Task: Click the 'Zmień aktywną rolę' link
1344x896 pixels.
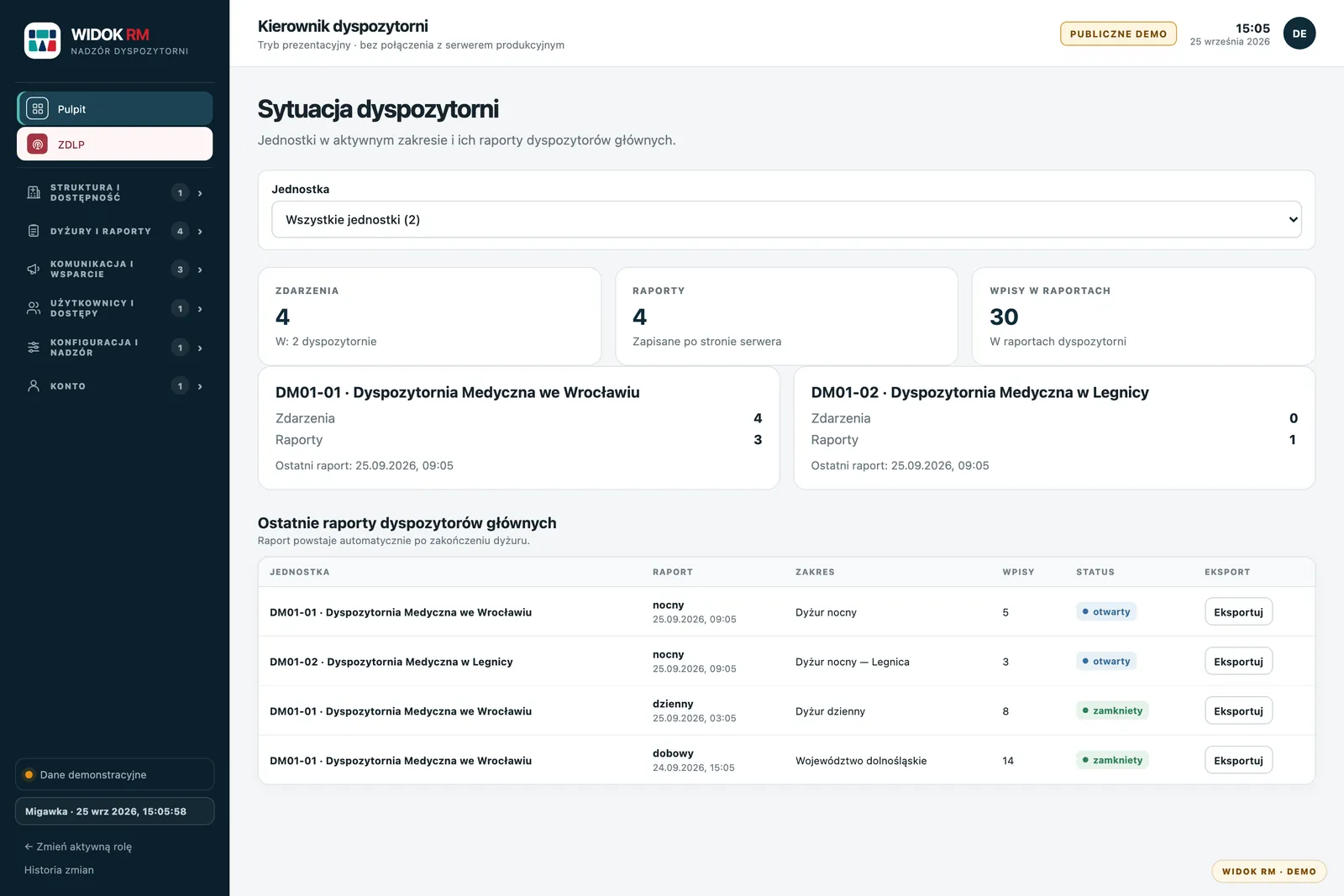Action: click(x=78, y=846)
